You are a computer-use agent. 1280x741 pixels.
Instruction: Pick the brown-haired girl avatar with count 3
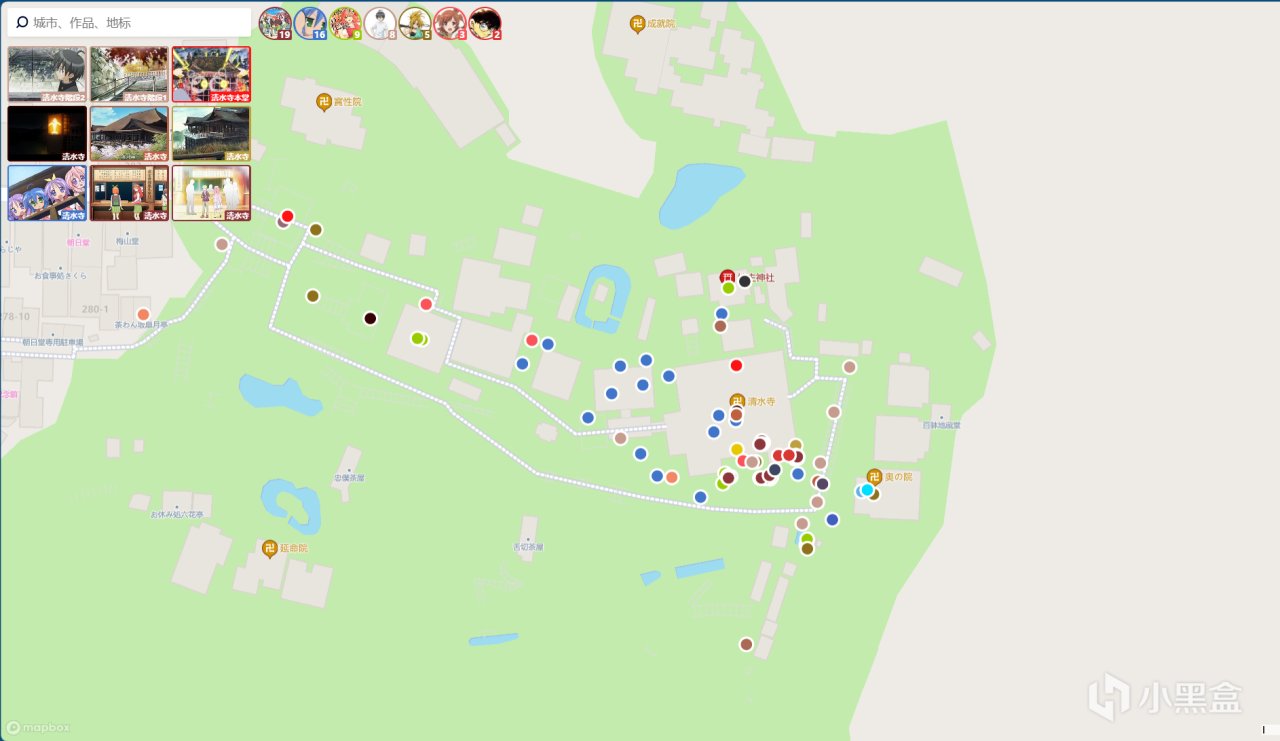tap(450, 23)
